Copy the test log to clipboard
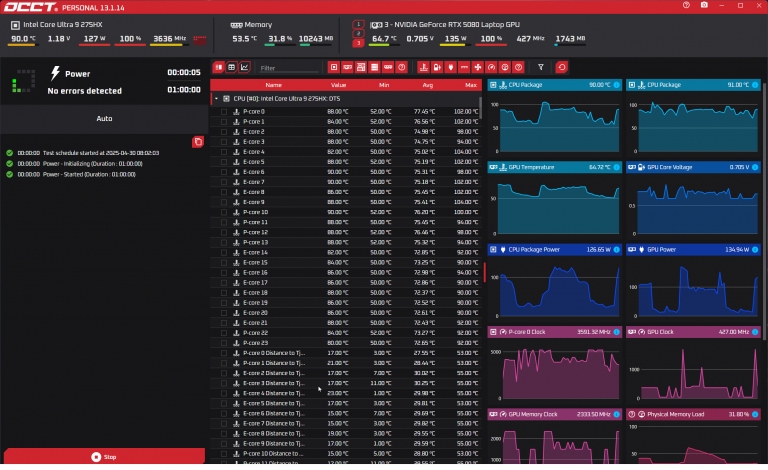 click(198, 142)
